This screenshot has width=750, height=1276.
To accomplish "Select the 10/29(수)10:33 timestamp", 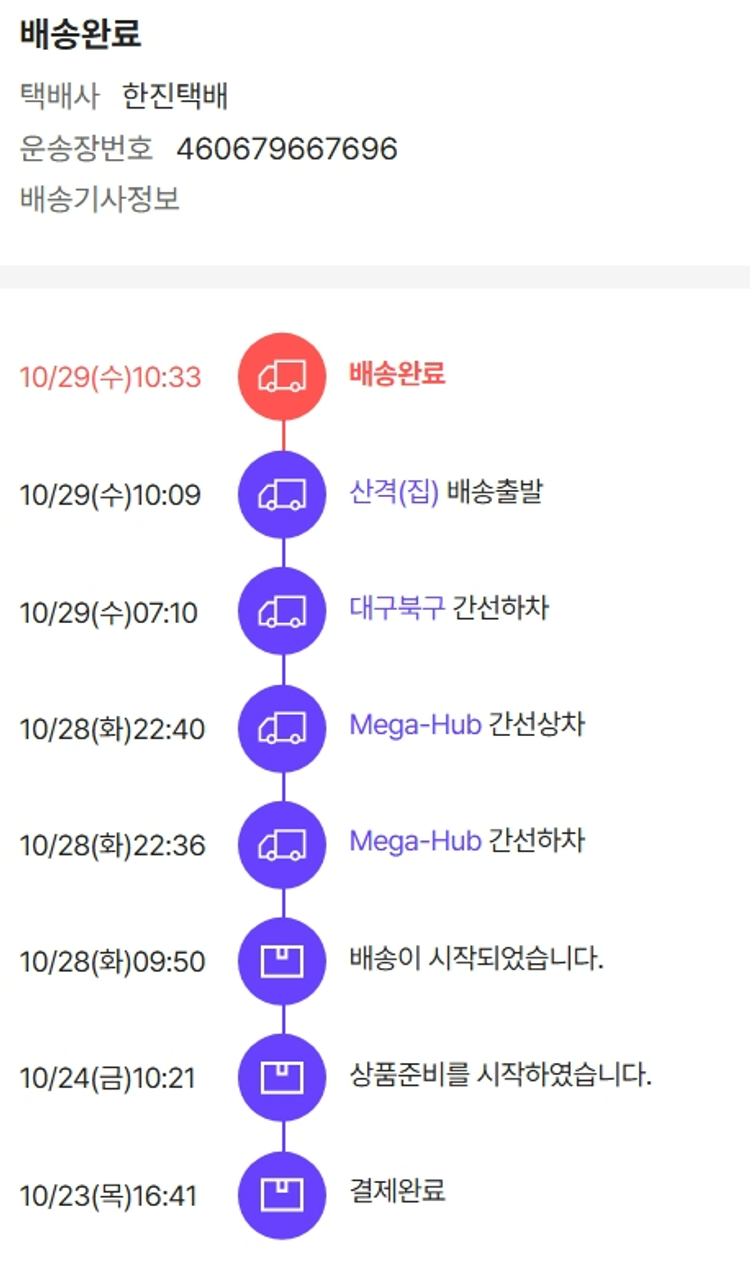I will coord(110,378).
